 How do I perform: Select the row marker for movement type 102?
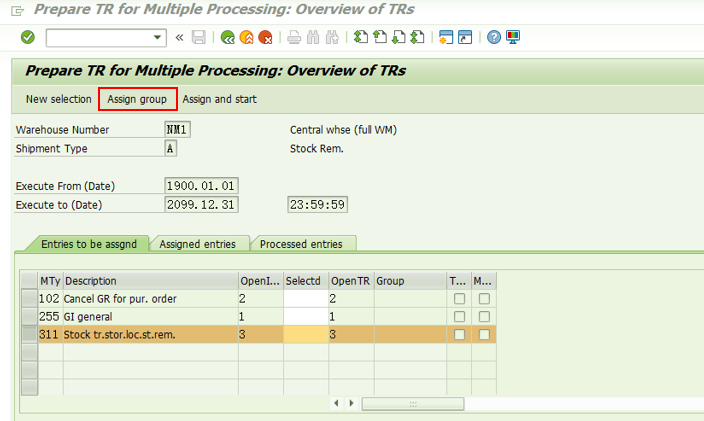pyautogui.click(x=29, y=298)
